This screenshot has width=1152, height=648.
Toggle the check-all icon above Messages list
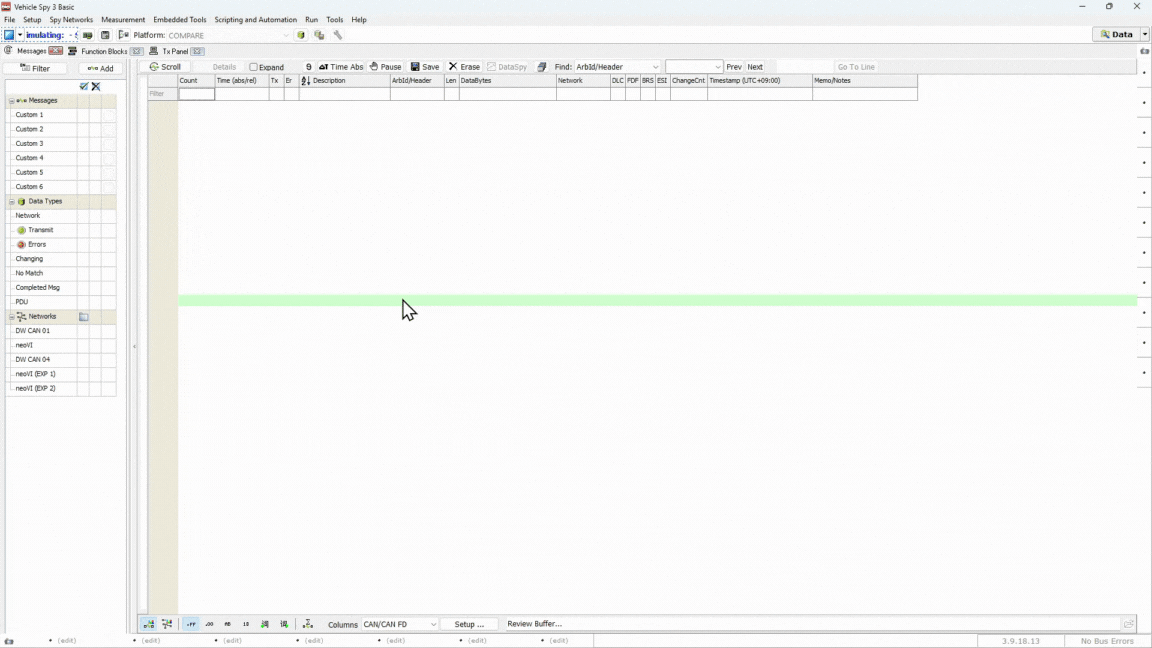pyautogui.click(x=84, y=87)
